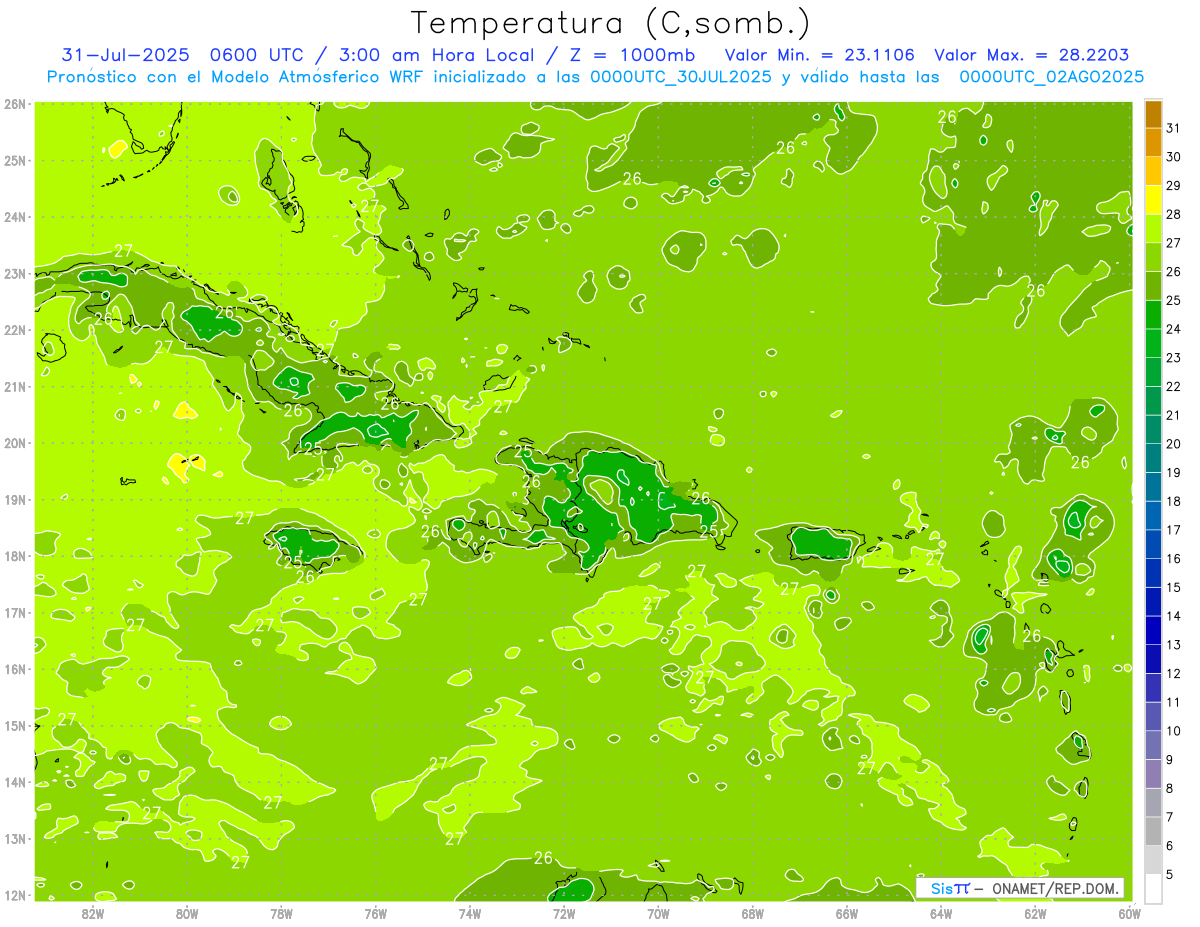The height and width of the screenshot is (927, 1200).
Task: Click the yellow colorbar swatch between 28 and 29
Action: (x=1153, y=200)
